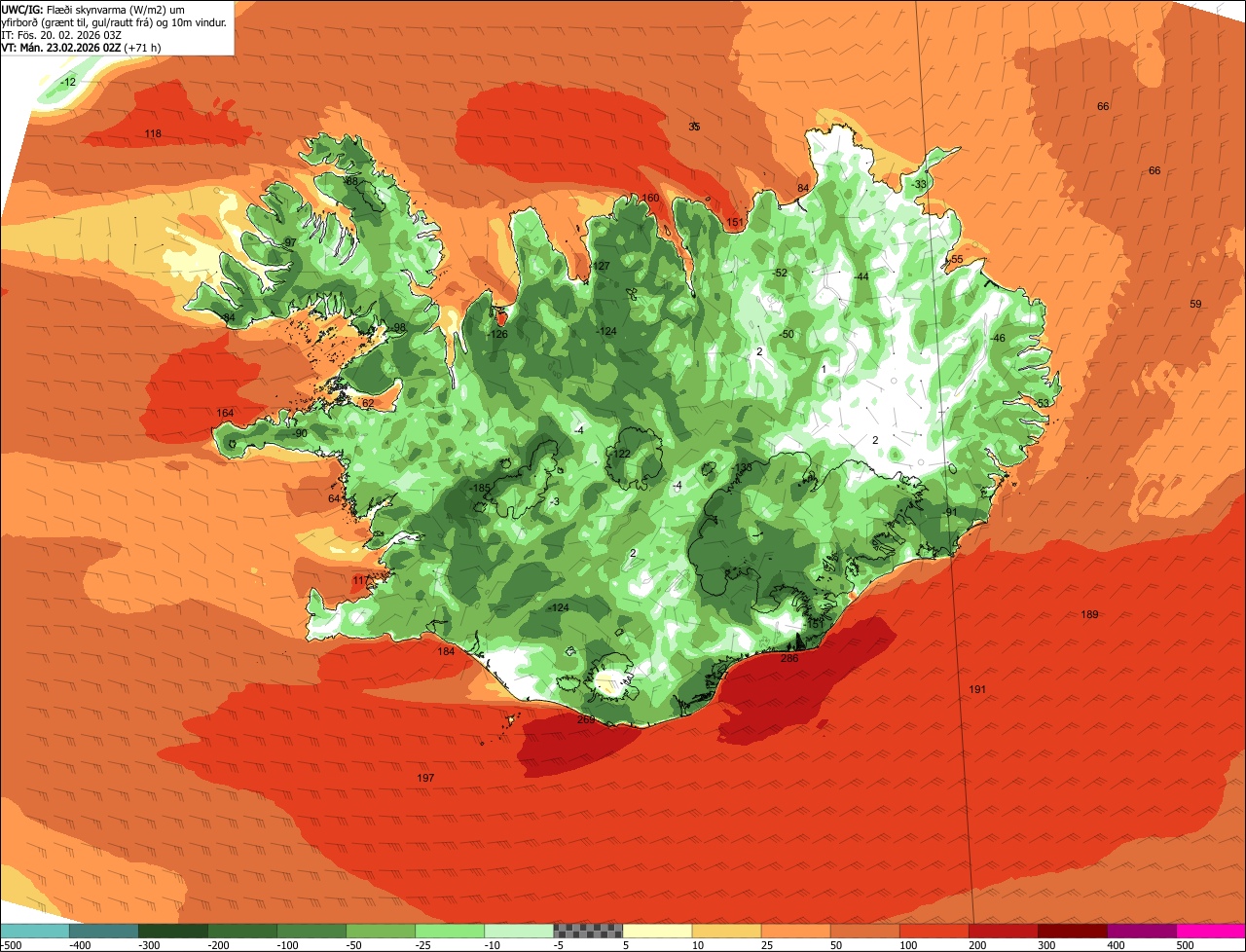
Task: Click the map value '197' in the southwest ocean
Action: [x=425, y=778]
